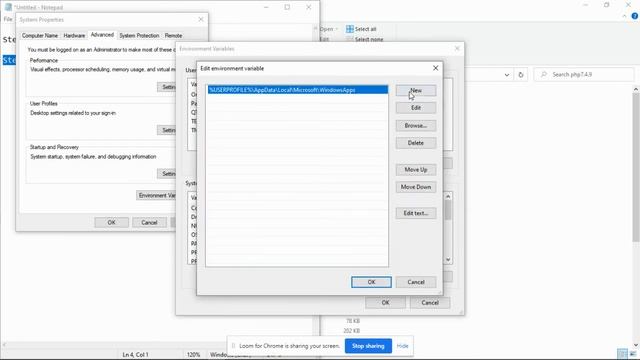The height and width of the screenshot is (360, 640).
Task: Click Select all in File Explorer ribbon
Action: [x=361, y=29]
